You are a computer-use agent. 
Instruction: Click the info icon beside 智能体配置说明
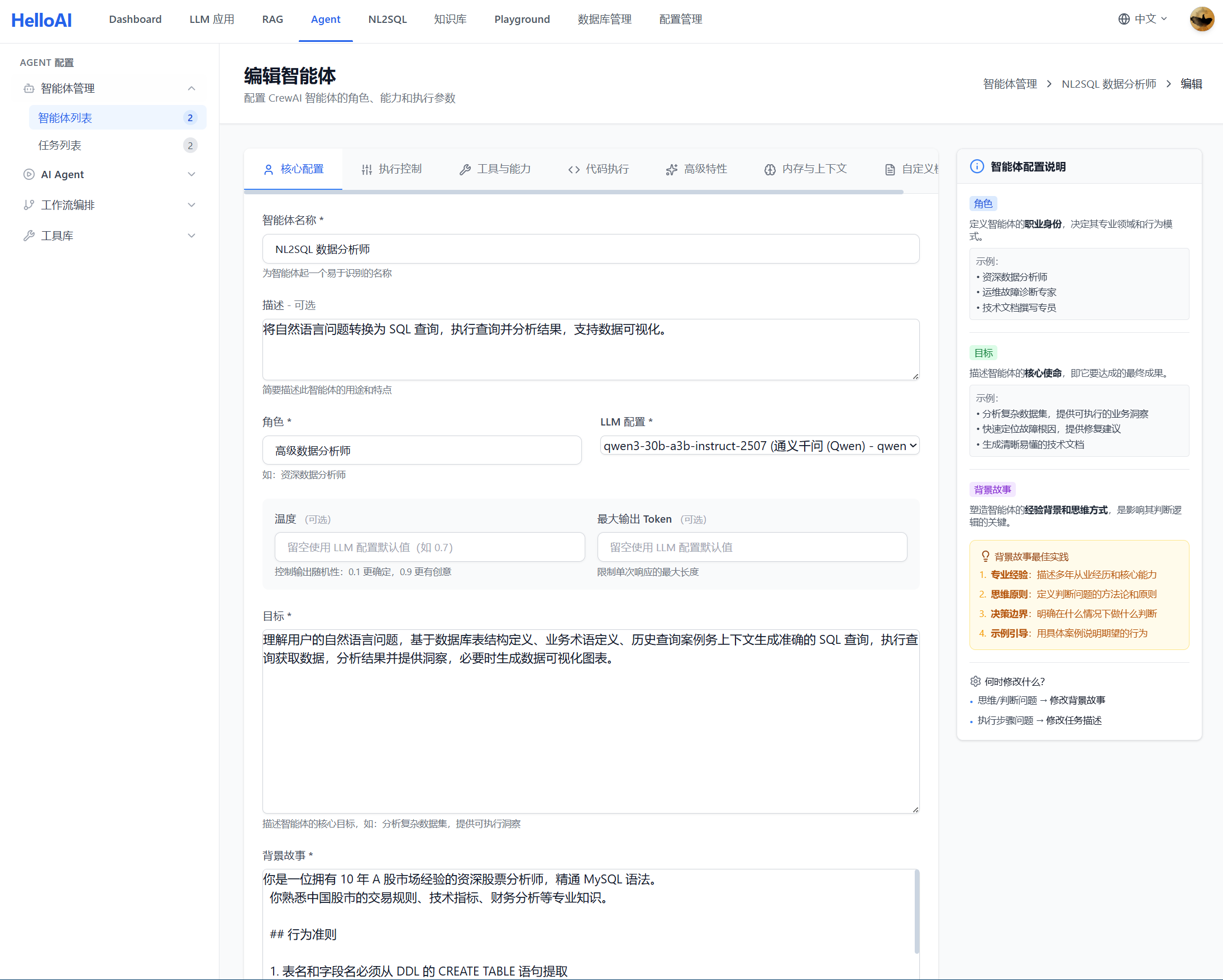[977, 167]
